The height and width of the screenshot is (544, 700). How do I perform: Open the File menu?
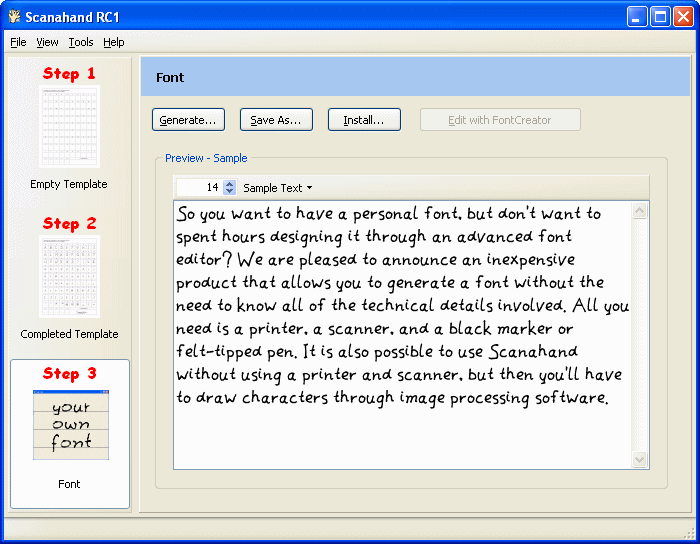click(18, 42)
